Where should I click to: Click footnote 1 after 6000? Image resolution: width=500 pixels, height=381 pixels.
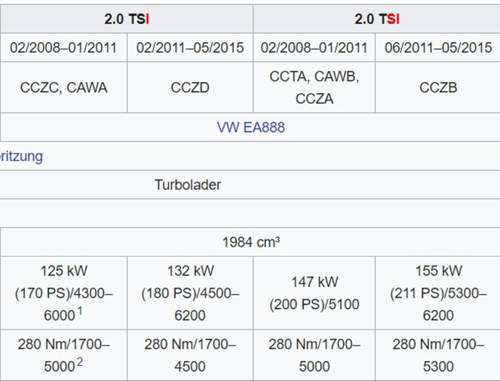(80, 311)
